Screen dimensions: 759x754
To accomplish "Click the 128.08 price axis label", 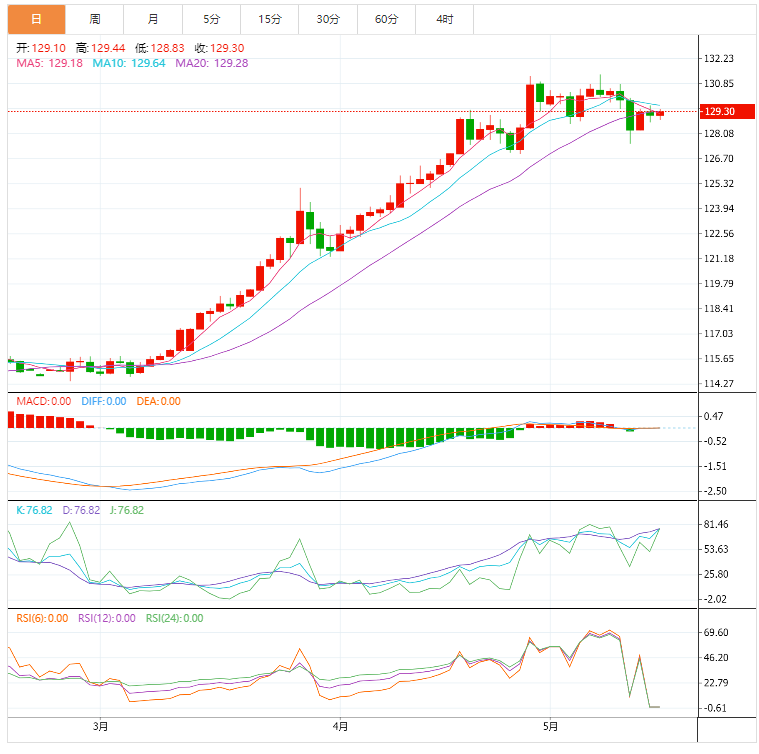I will coord(718,134).
